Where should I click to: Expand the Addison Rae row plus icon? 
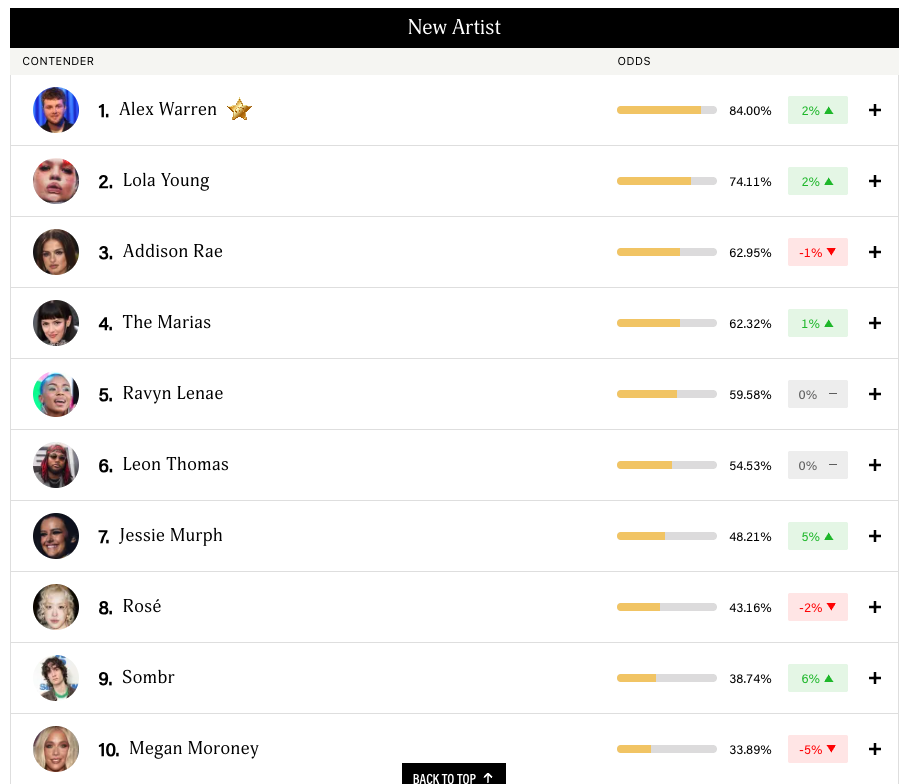875,252
